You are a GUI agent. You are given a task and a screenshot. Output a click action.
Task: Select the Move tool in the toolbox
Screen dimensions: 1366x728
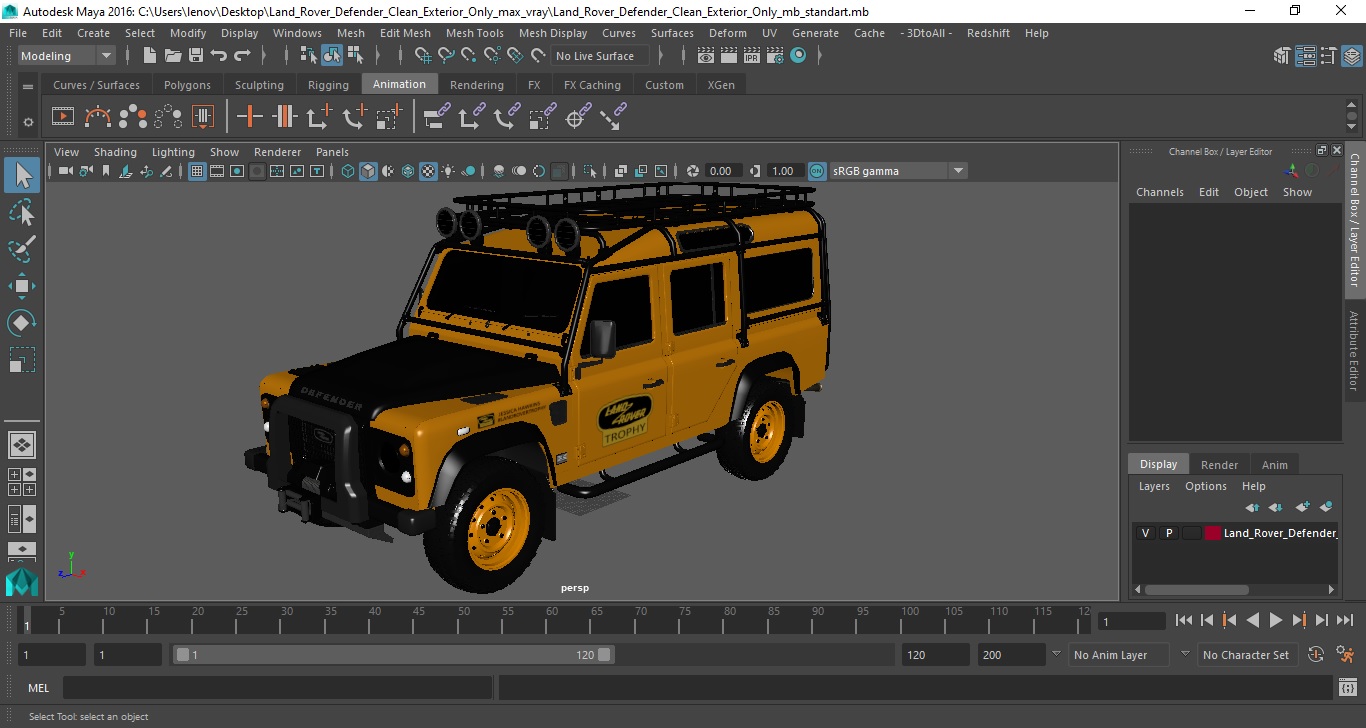(x=22, y=286)
